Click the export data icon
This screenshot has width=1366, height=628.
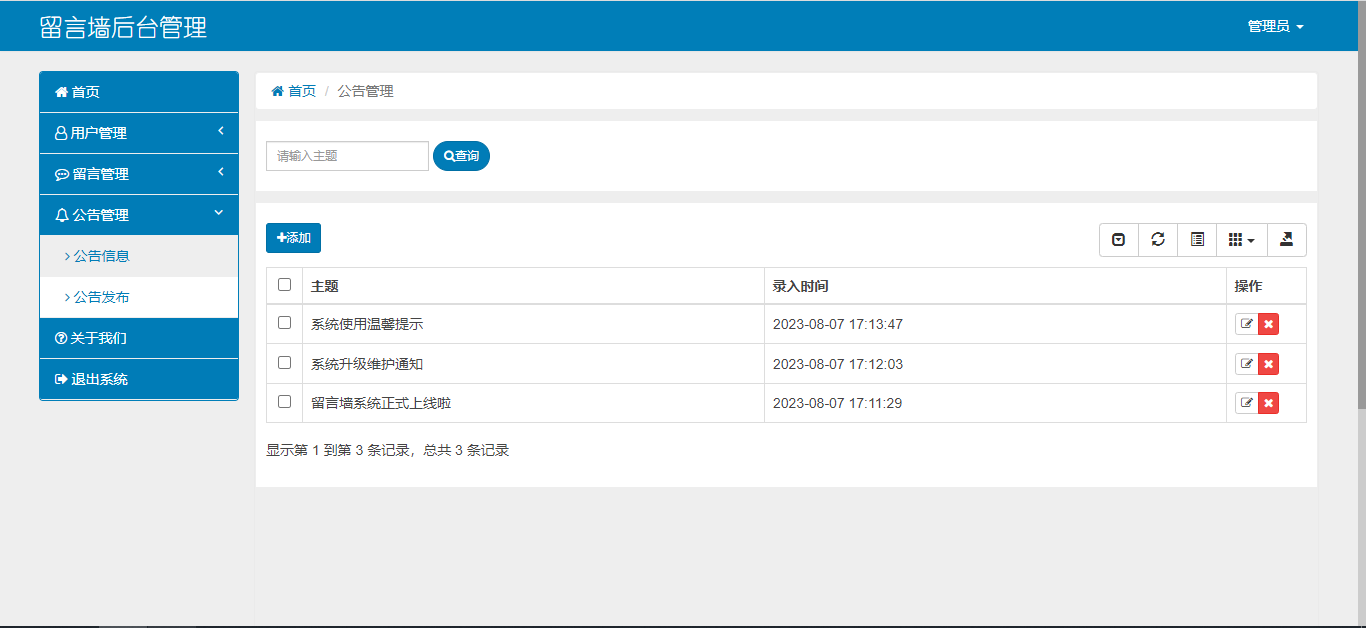click(1286, 240)
